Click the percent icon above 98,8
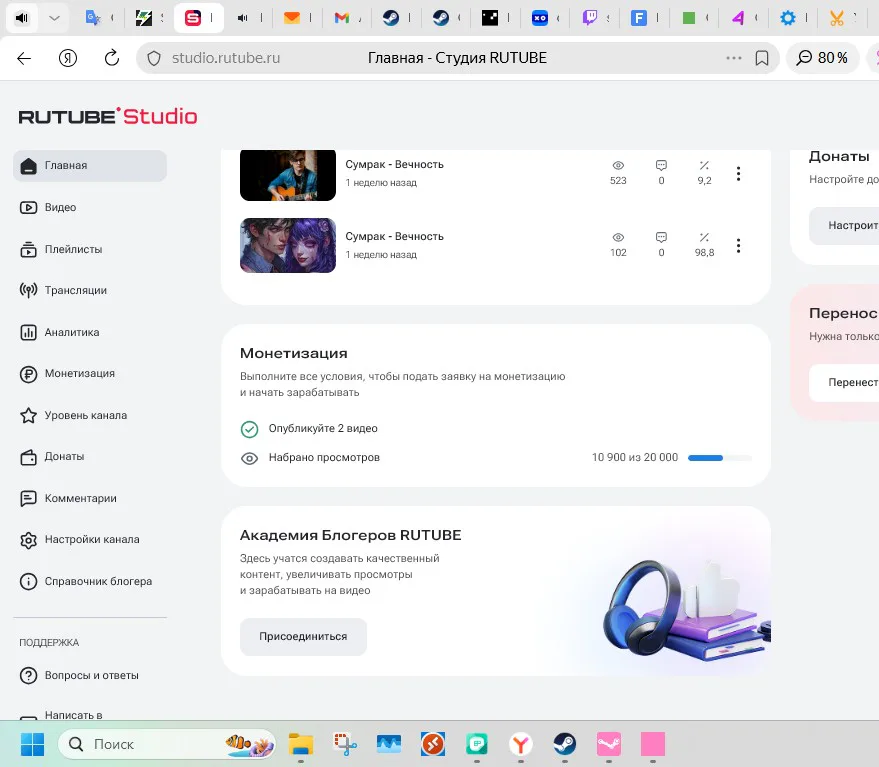This screenshot has width=879, height=767. (x=704, y=237)
